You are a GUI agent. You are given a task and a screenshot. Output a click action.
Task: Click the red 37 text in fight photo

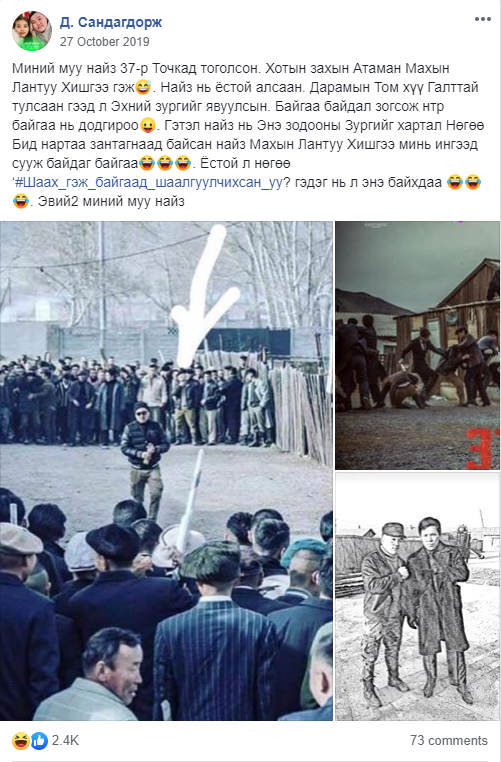coord(484,449)
